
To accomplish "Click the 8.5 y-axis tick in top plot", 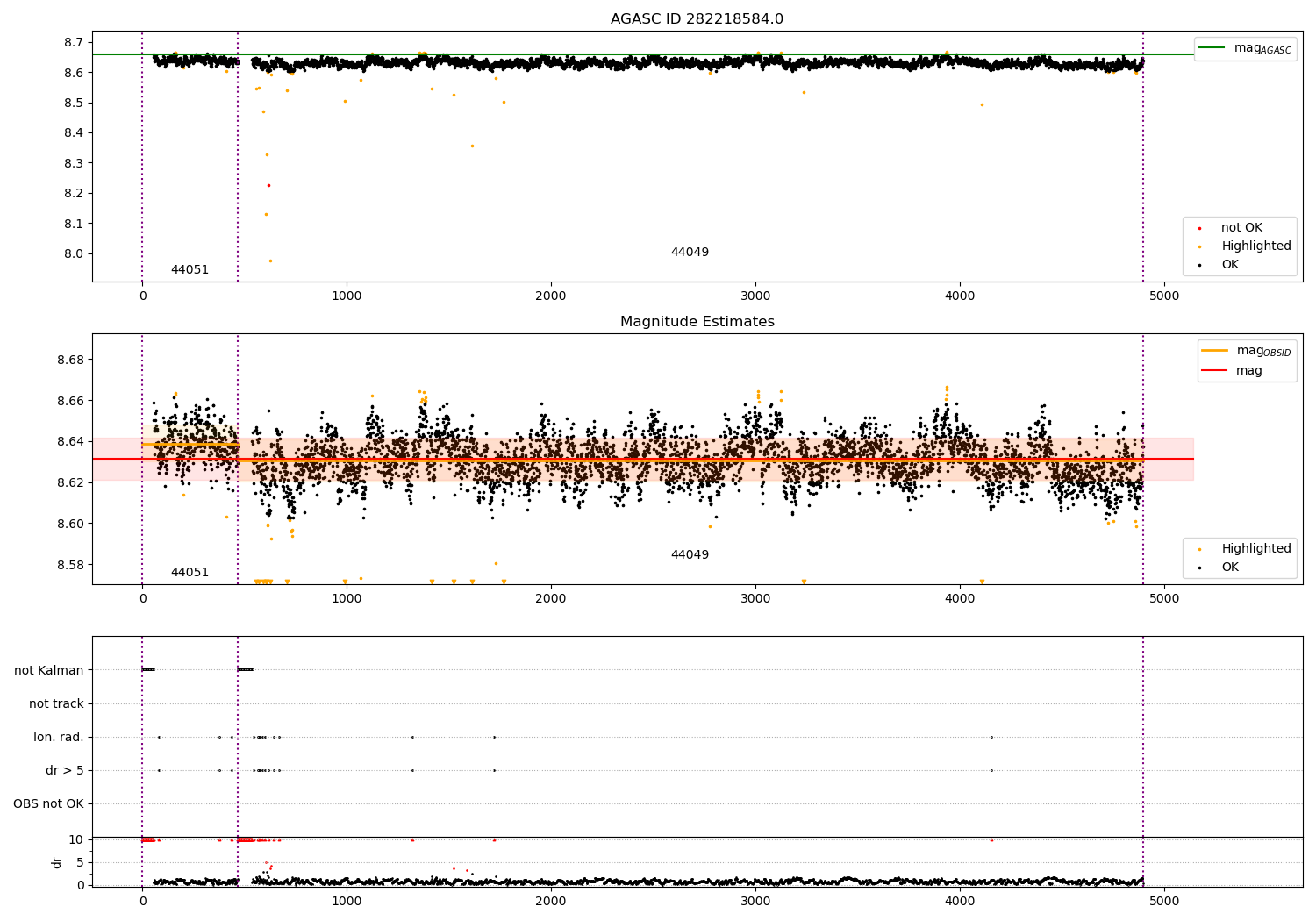I will 74,104.
